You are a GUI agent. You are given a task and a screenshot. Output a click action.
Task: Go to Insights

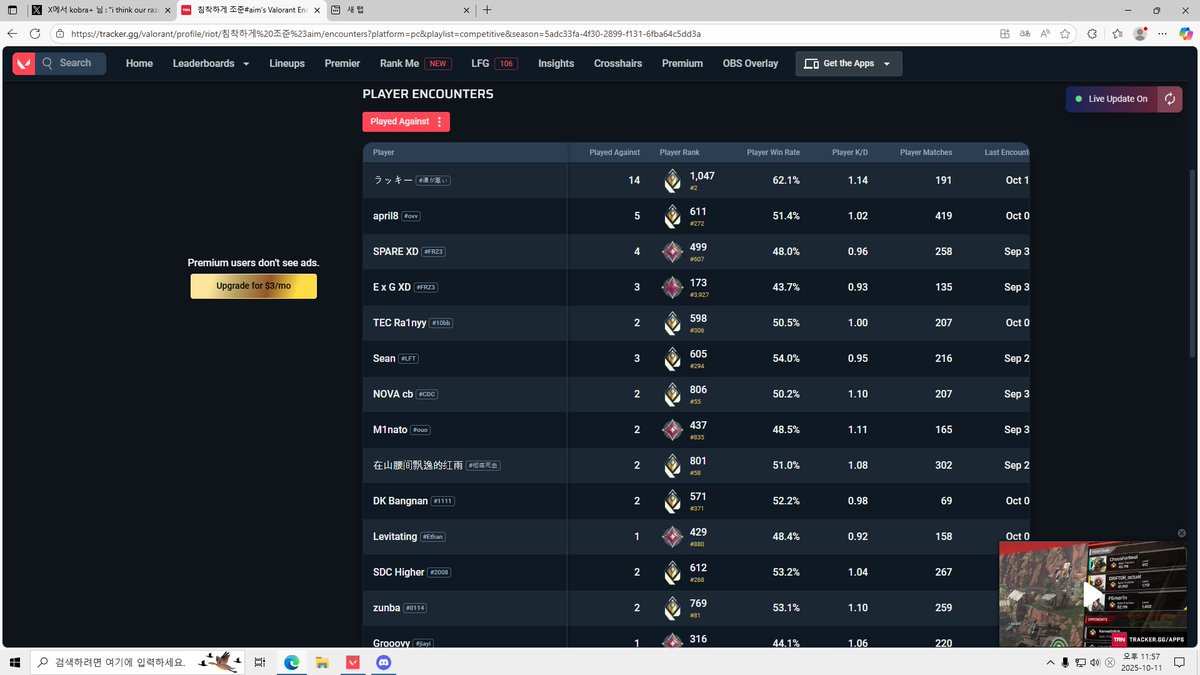556,63
